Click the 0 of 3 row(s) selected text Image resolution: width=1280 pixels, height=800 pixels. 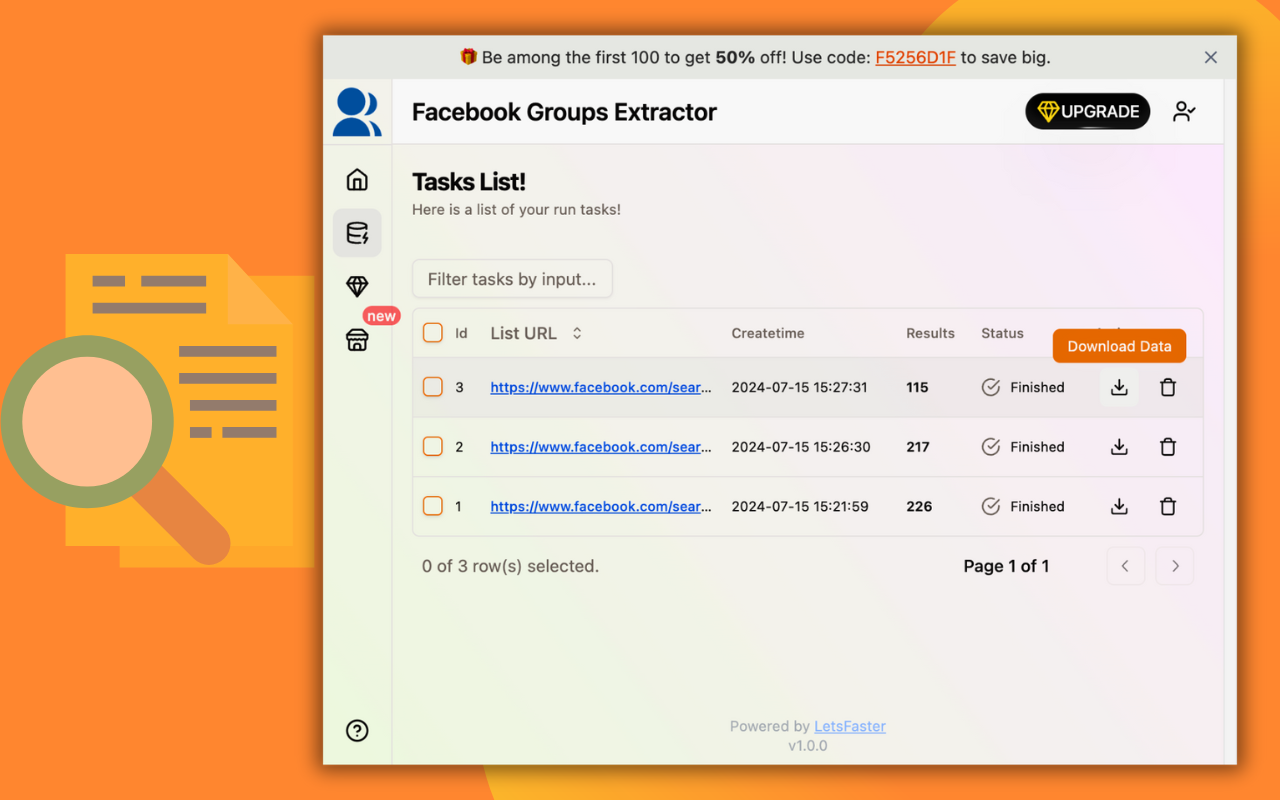coord(510,566)
